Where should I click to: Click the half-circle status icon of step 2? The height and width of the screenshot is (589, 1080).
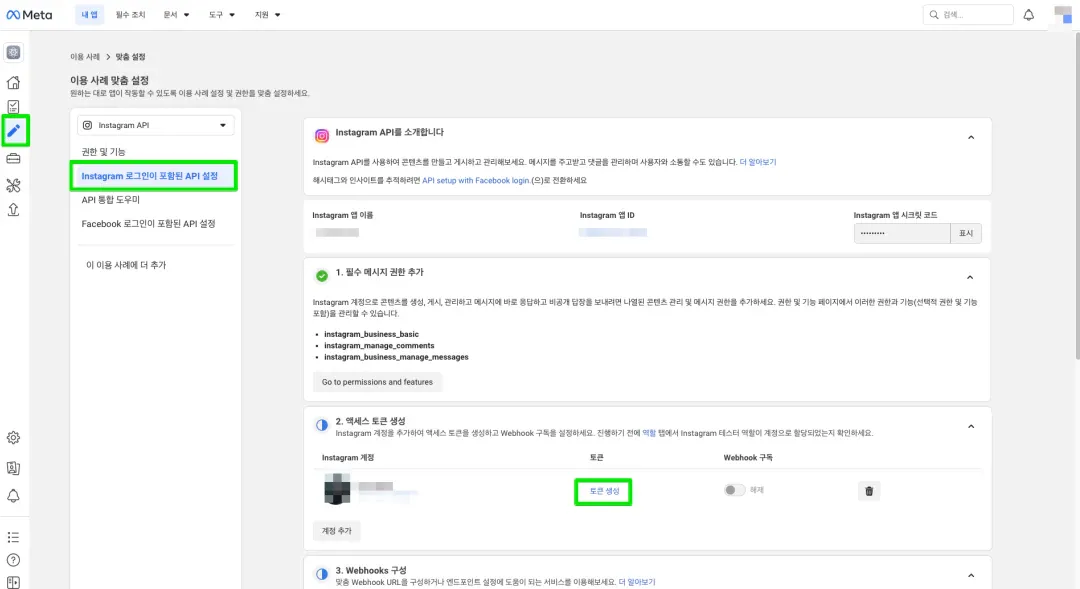point(322,425)
